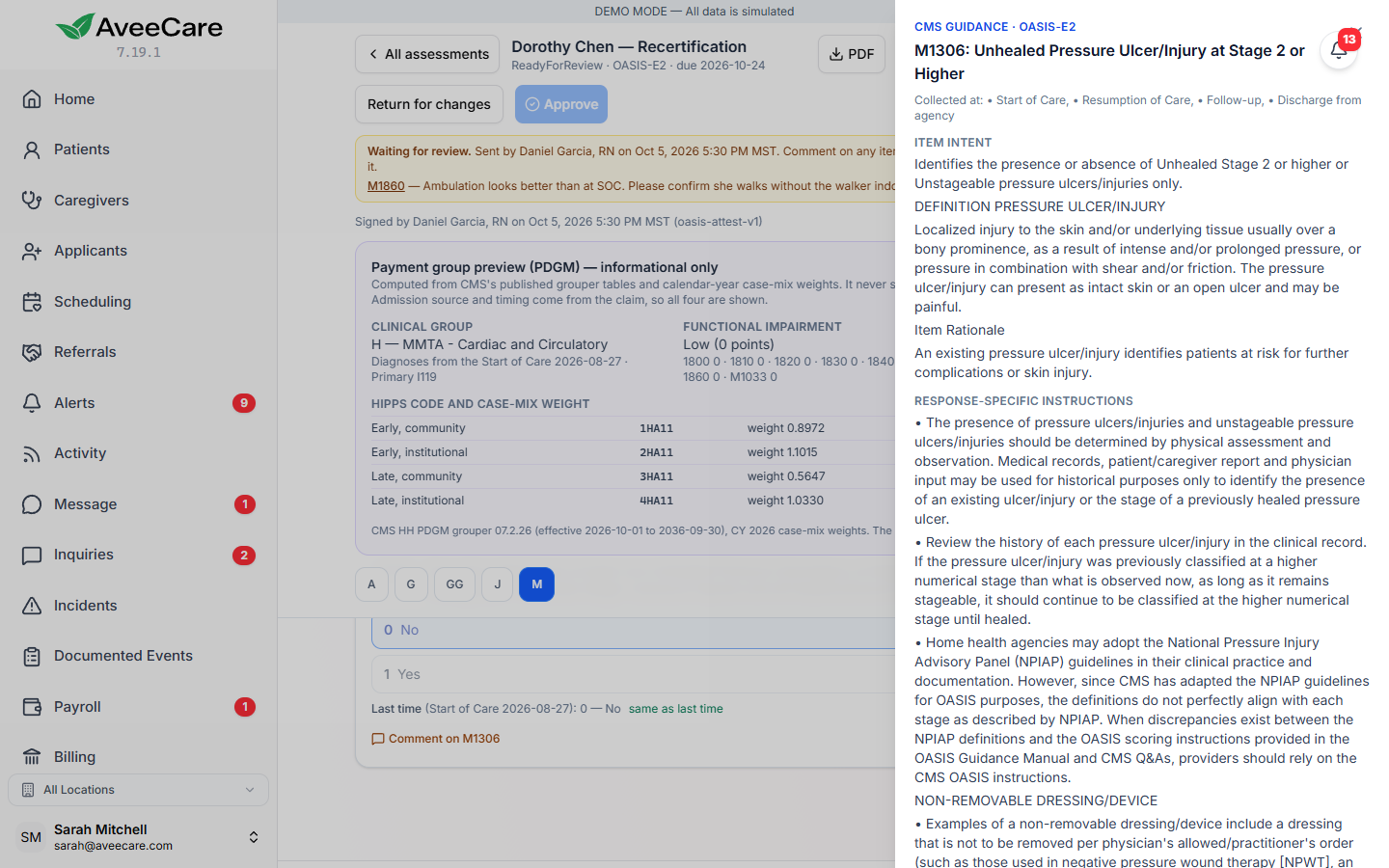Open the Scheduling calendar icon

pos(32,302)
